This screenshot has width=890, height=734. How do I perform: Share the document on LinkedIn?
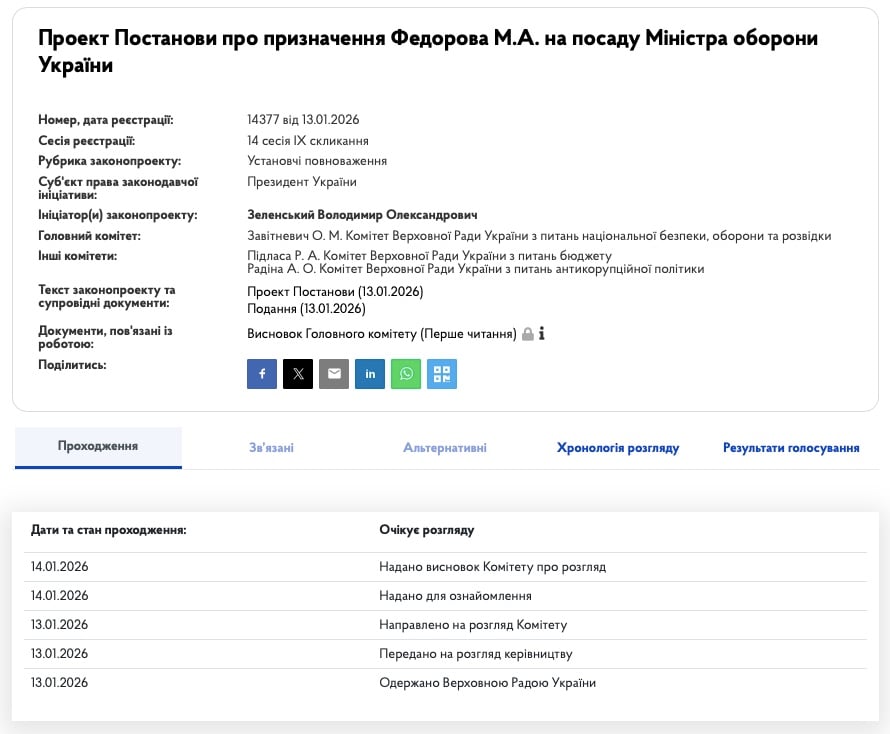(369, 374)
